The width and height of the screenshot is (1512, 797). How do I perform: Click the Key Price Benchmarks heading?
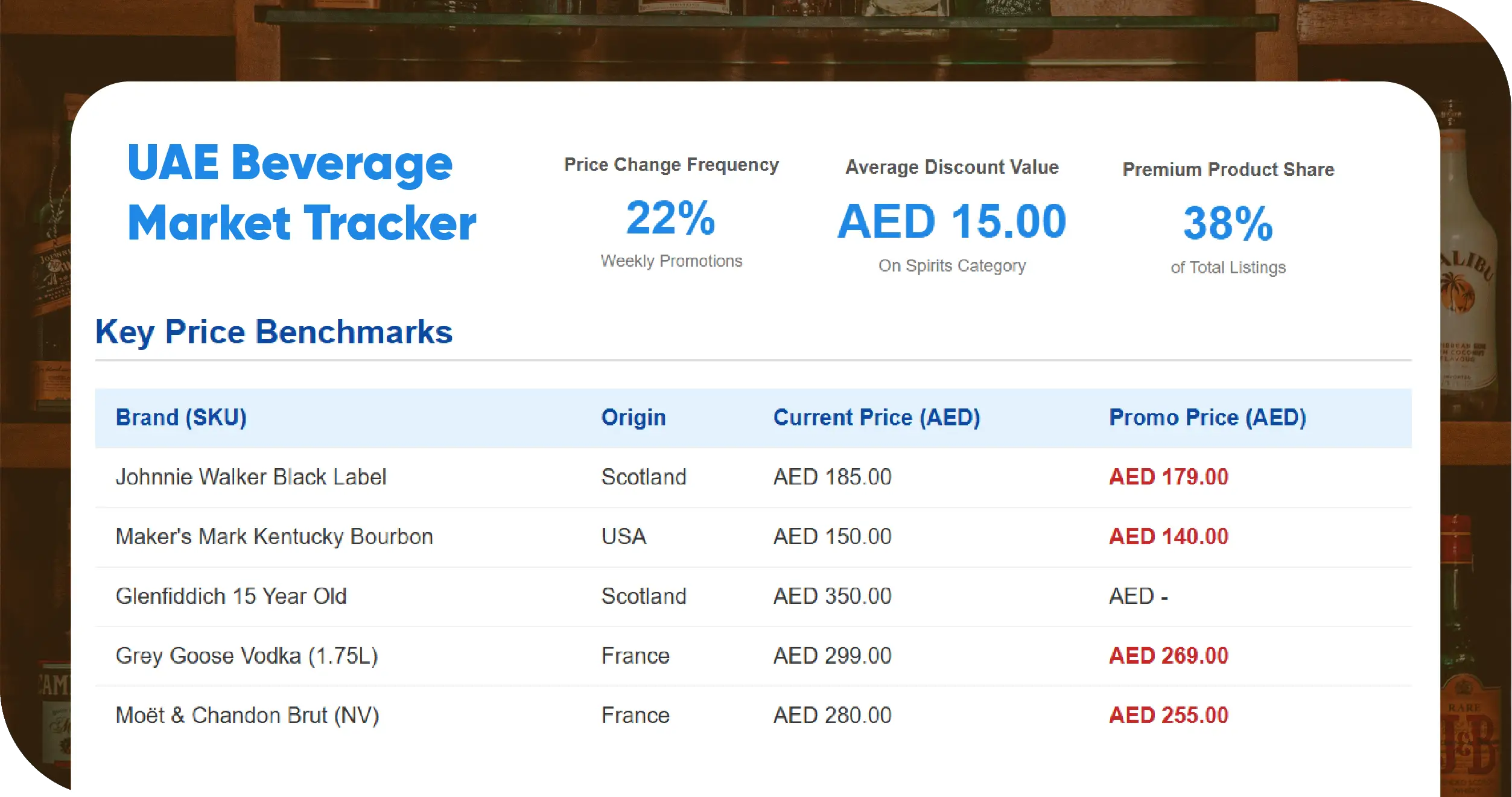click(x=274, y=332)
